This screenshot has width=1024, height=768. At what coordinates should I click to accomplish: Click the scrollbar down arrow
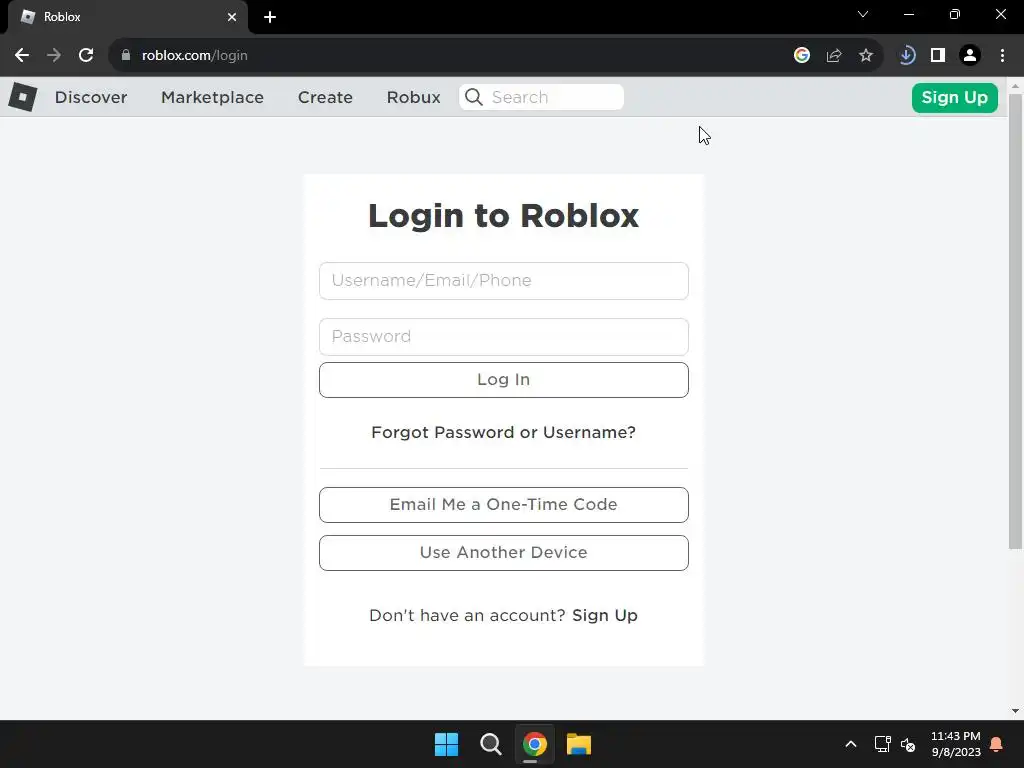(x=1015, y=711)
